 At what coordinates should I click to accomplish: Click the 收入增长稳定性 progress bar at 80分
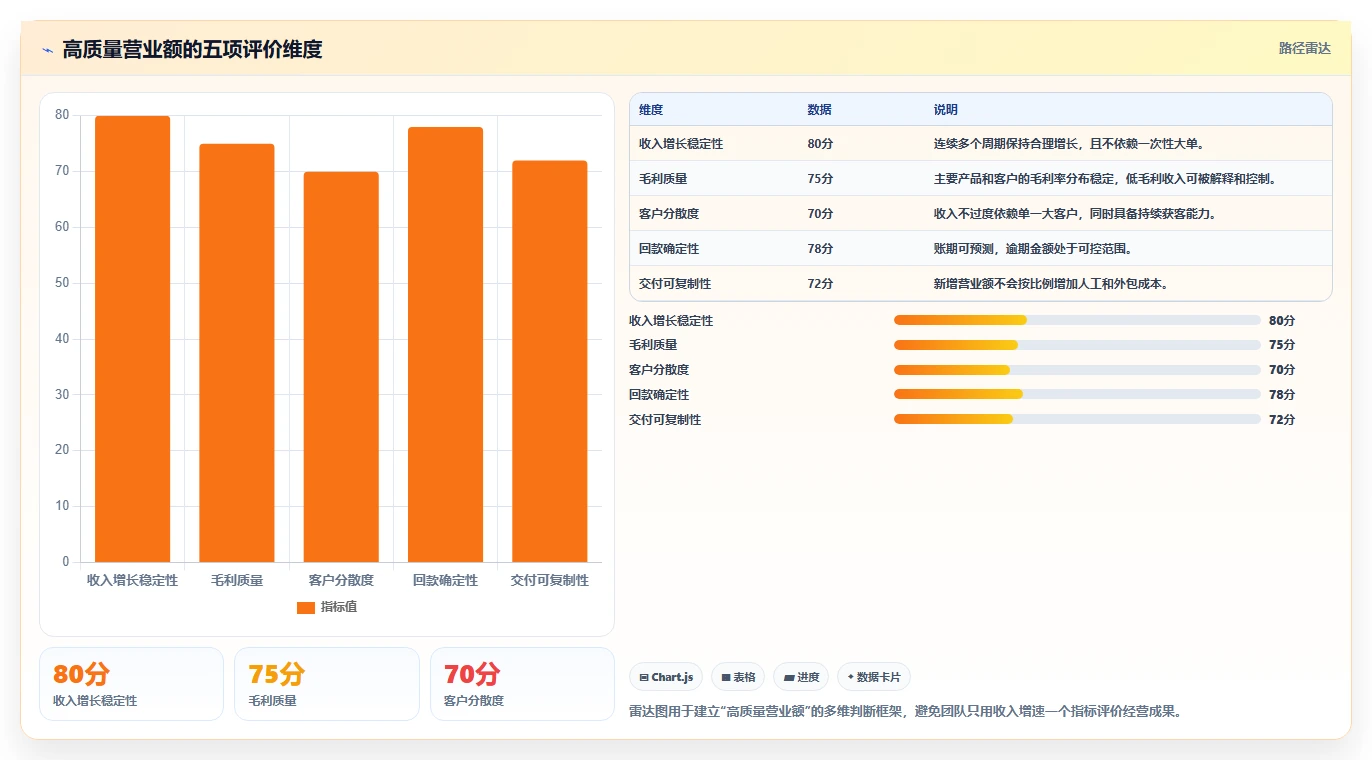tap(1077, 320)
